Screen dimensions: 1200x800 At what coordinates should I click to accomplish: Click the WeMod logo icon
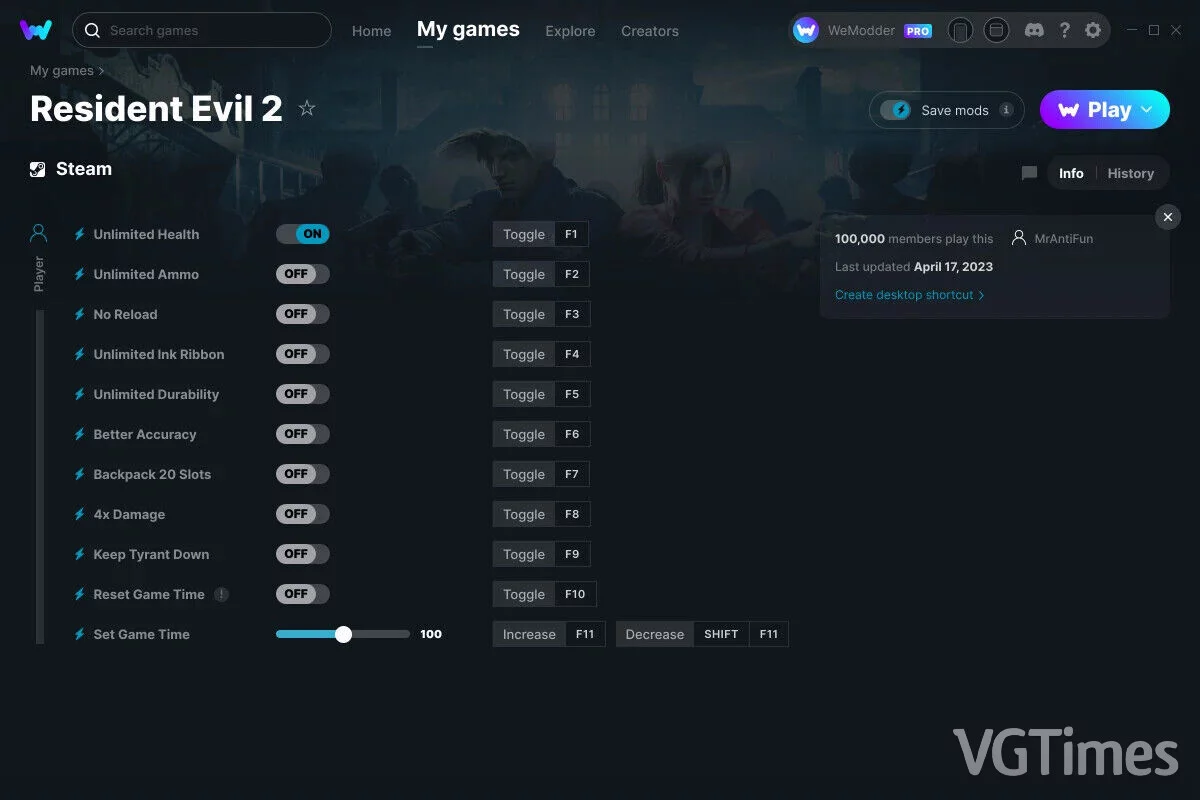point(36,30)
